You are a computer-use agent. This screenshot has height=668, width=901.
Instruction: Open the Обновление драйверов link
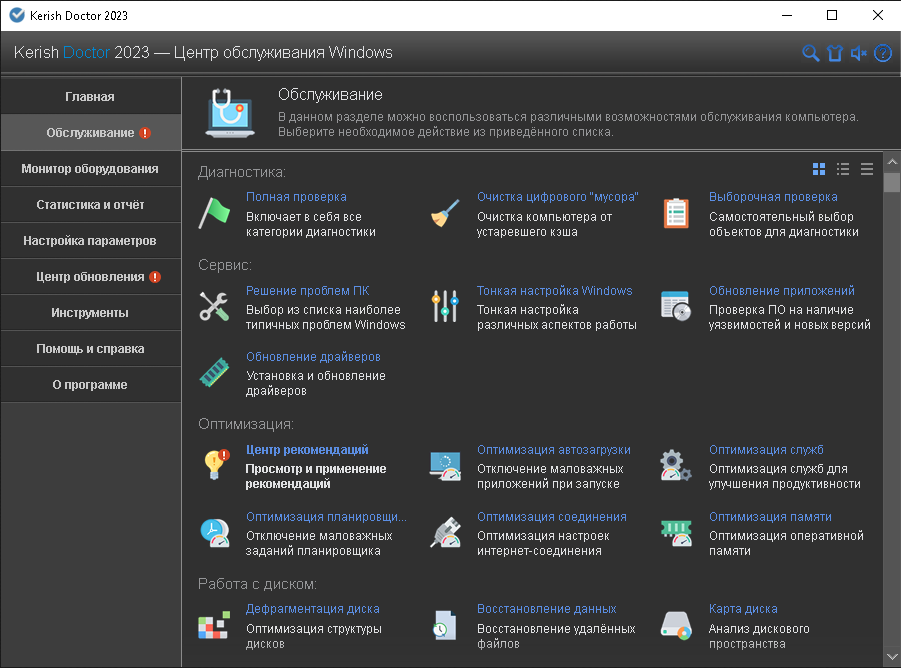(313, 357)
